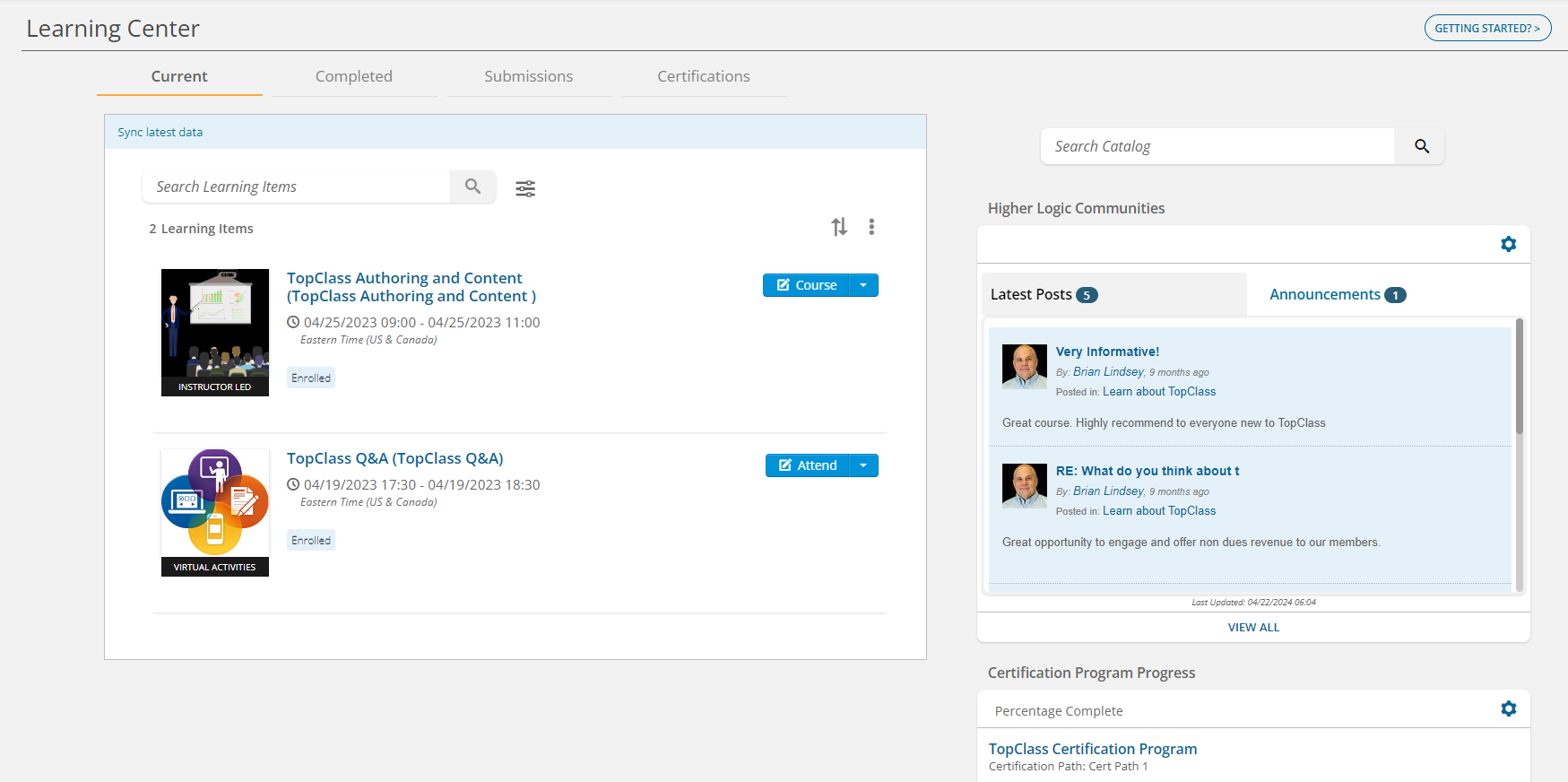Open the filter sliders icon
Viewport: 1568px width, 782px height.
525,188
